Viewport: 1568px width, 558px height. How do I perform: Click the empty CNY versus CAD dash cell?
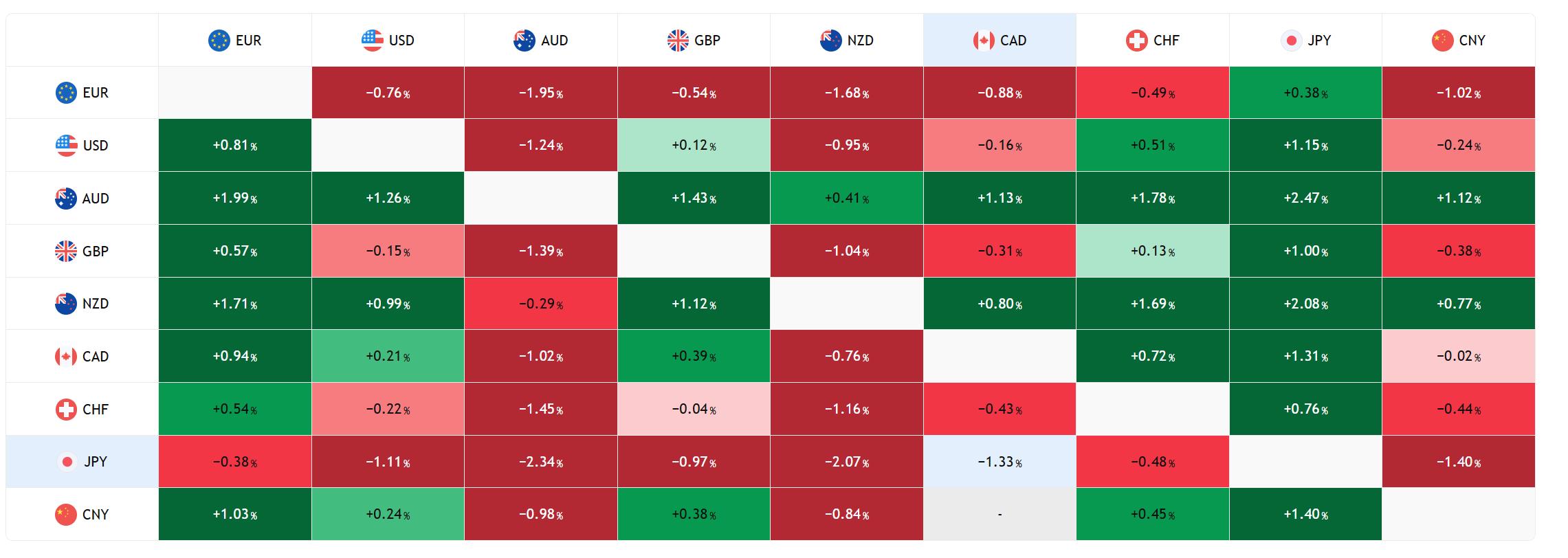coord(1000,515)
